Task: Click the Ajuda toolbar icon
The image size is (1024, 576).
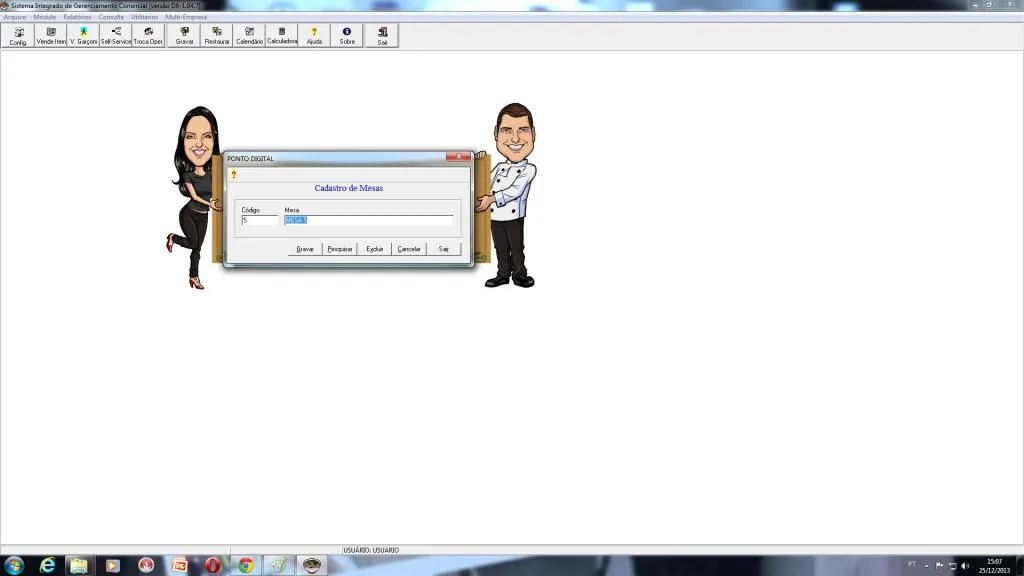Action: tap(314, 36)
